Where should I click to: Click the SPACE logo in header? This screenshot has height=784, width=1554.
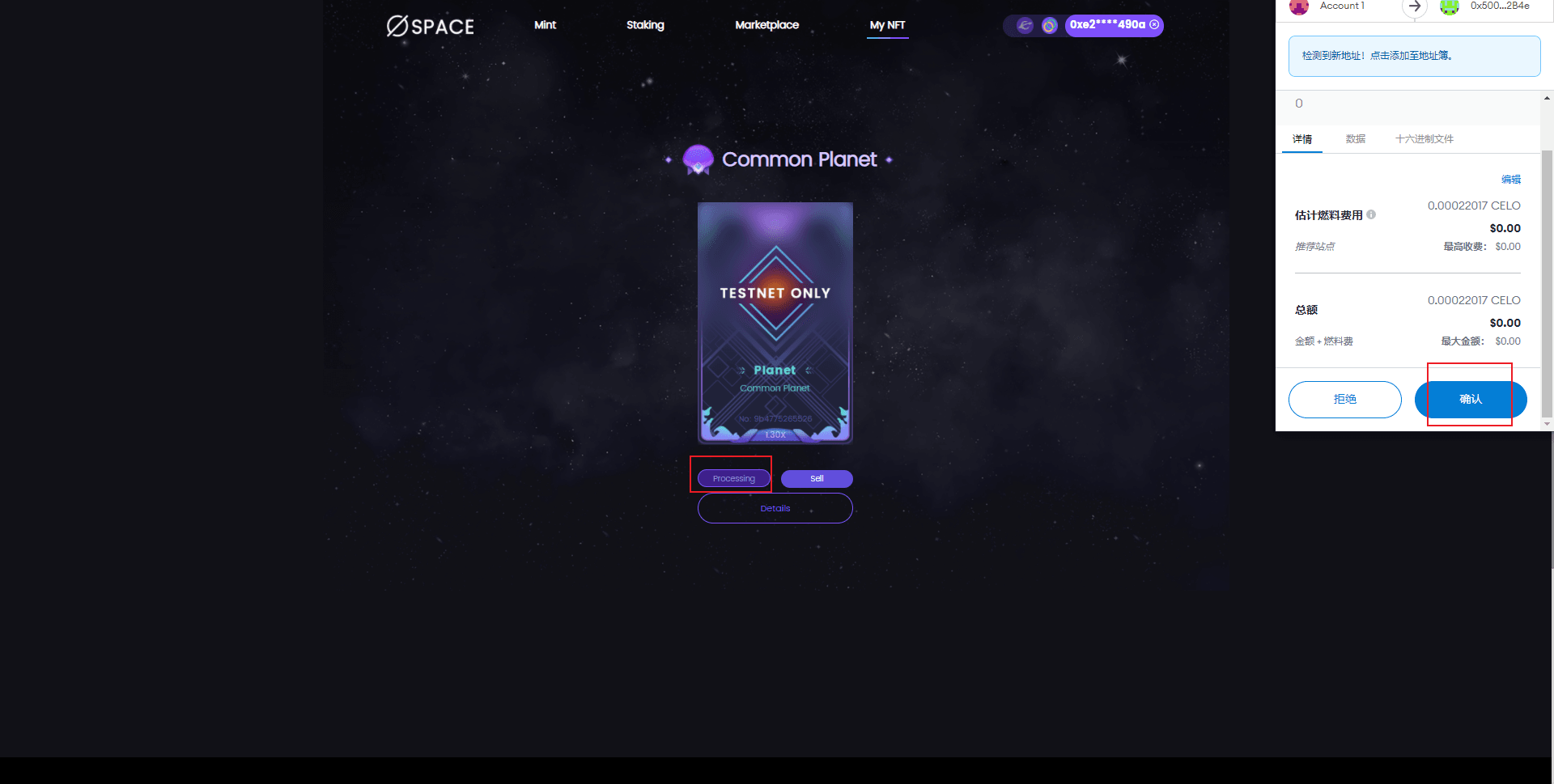tap(430, 26)
